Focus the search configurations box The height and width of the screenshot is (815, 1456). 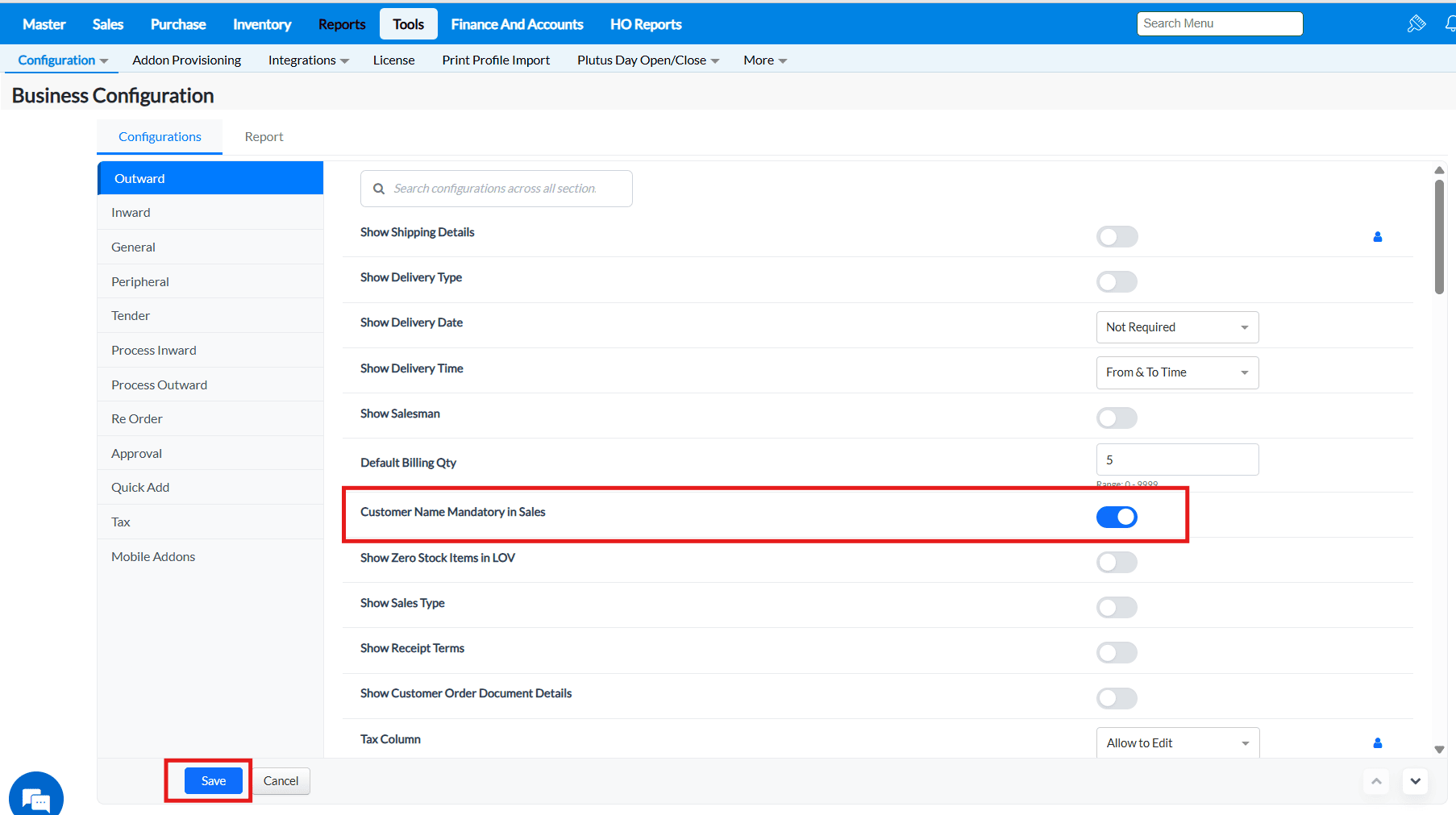click(497, 189)
